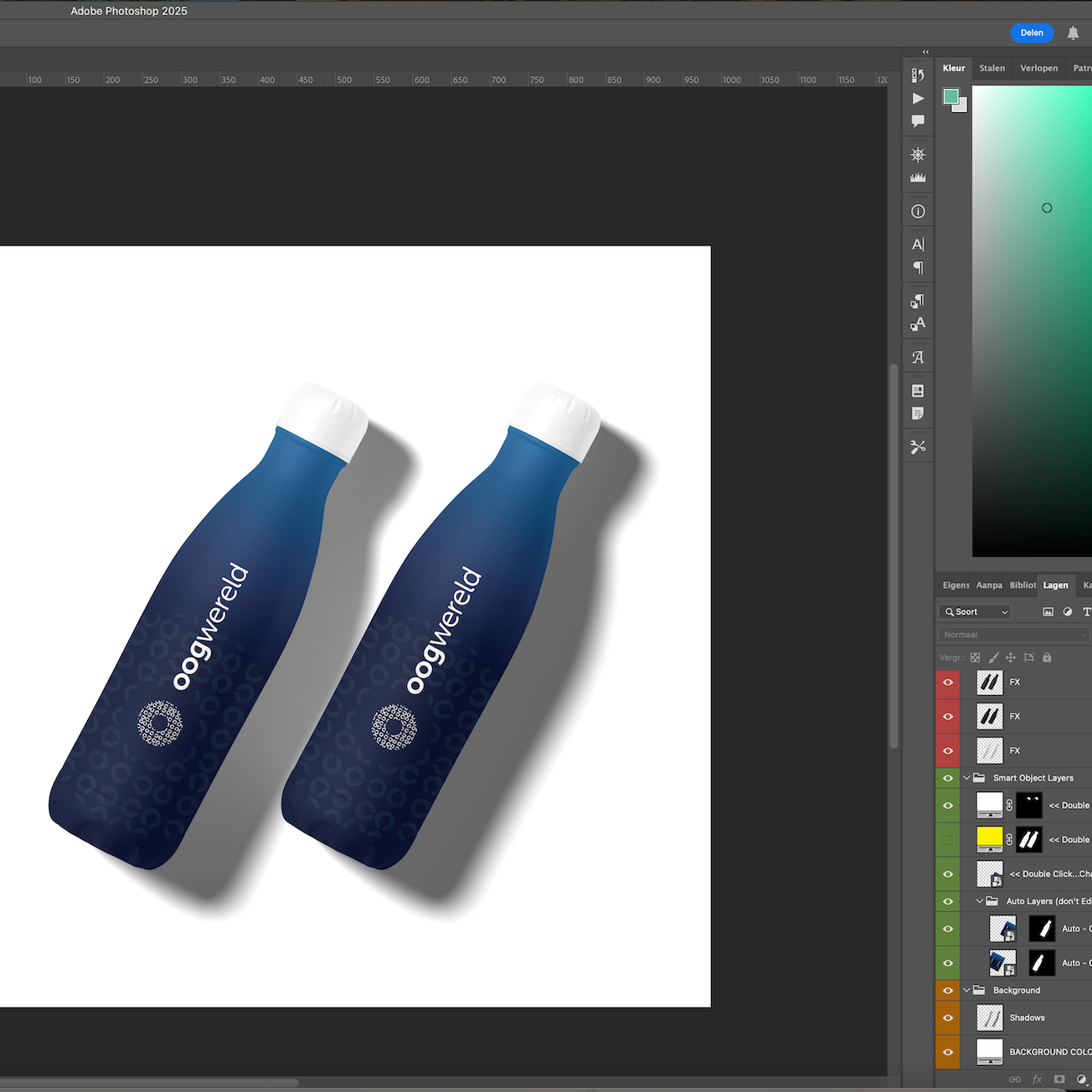This screenshot has width=1092, height=1092.
Task: Open the Info panel icon
Action: (x=918, y=212)
